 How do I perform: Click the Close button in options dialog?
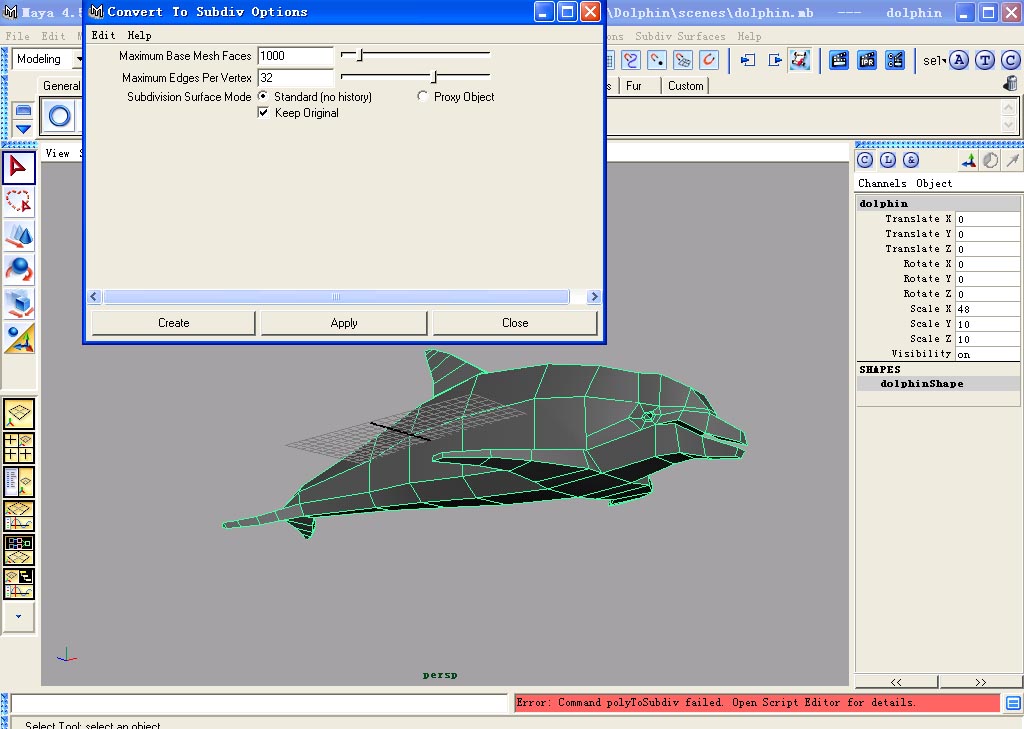point(515,323)
